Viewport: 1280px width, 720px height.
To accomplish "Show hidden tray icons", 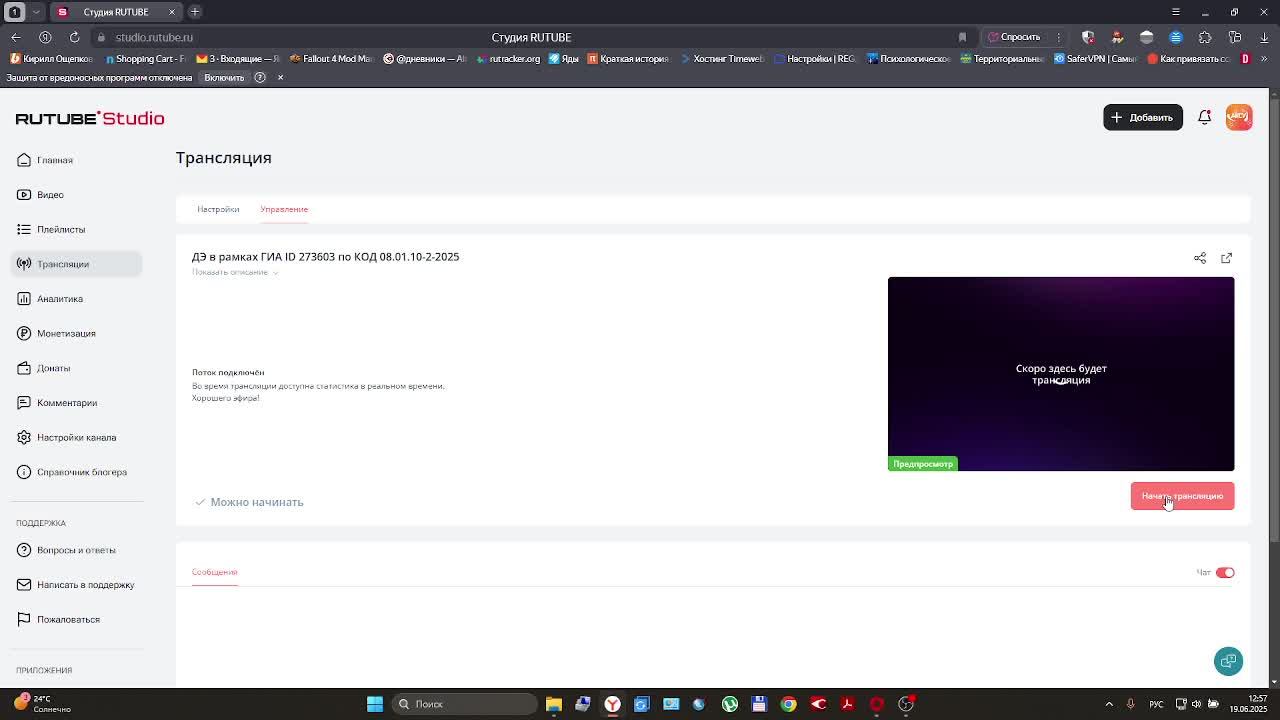I will 1109,704.
